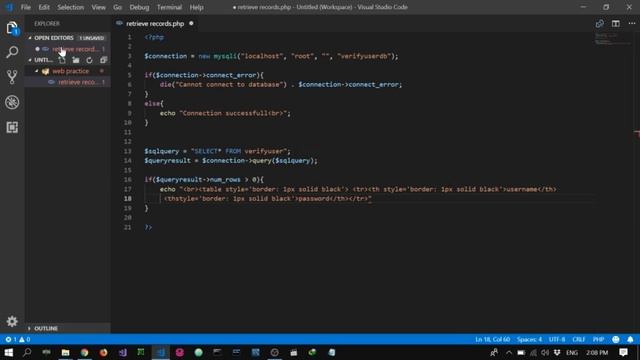Image resolution: width=640 pixels, height=360 pixels.
Task: Open More Actions ellipsis in editor
Action: pyautogui.click(x=631, y=24)
